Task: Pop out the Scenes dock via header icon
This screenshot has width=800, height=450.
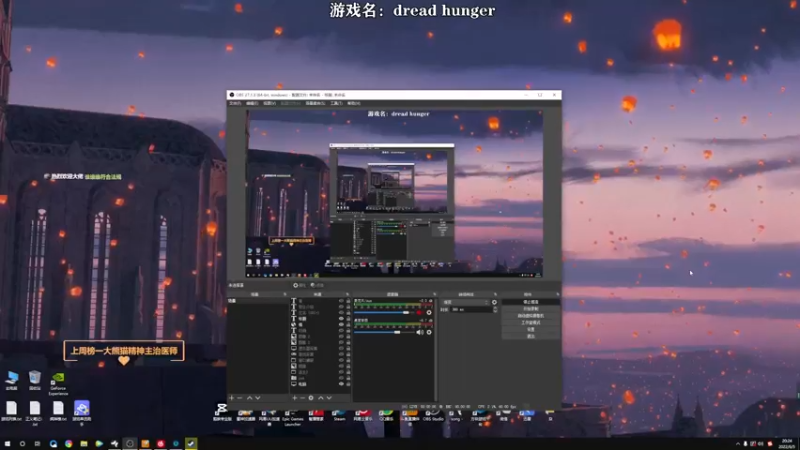Action: click(x=285, y=294)
